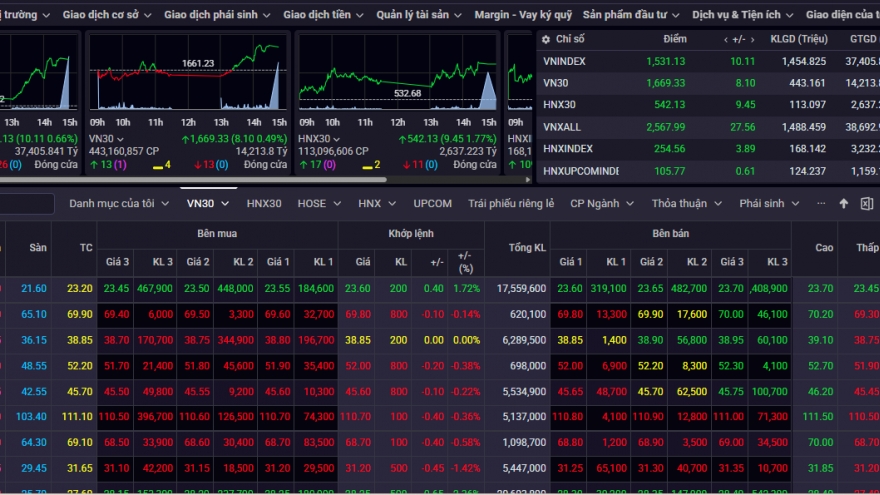Open the Quản lý tài sản menu
Image resolution: width=880 pixels, height=495 pixels.
pyautogui.click(x=419, y=15)
